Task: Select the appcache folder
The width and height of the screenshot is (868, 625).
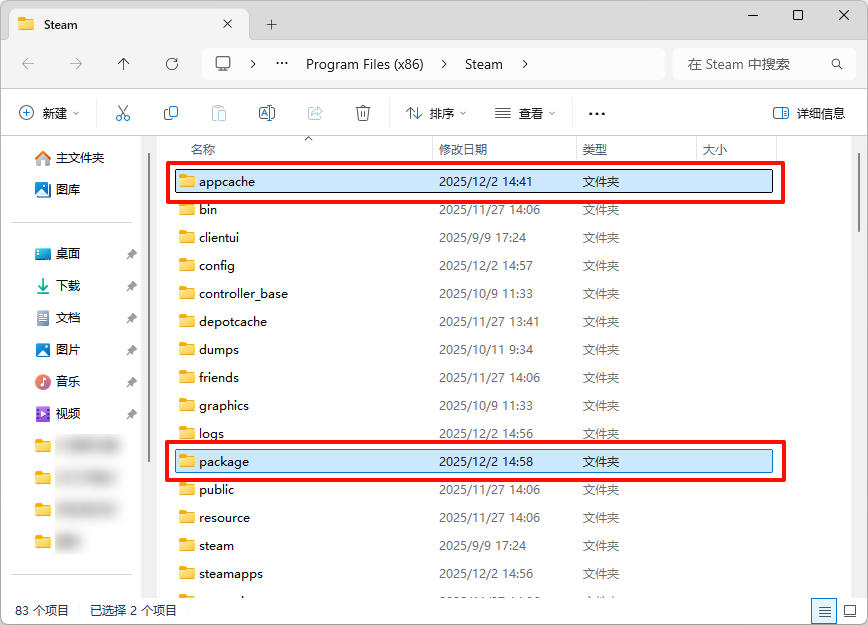Action: pyautogui.click(x=474, y=182)
